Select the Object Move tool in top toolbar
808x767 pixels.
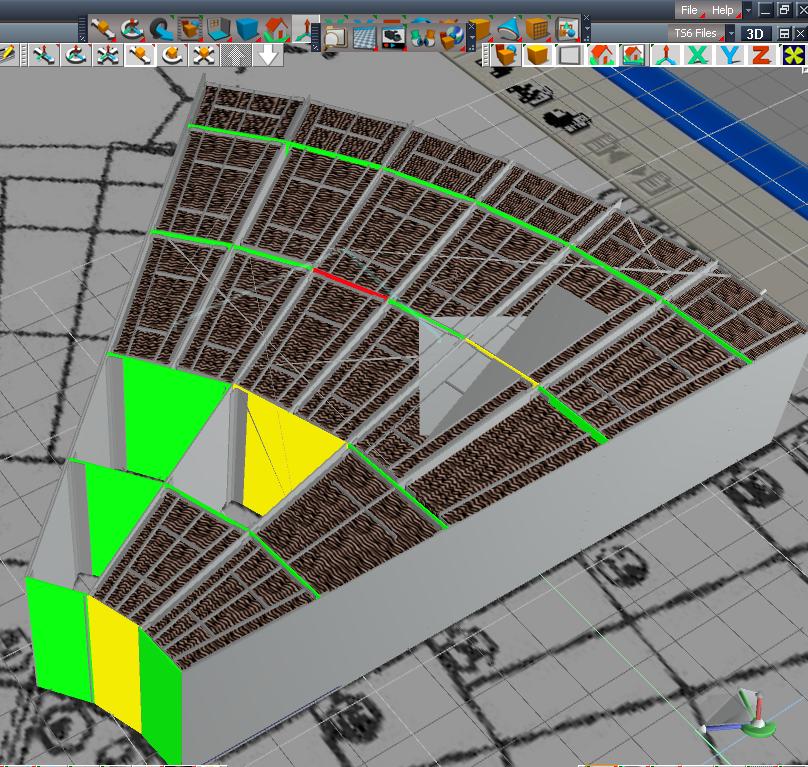pyautogui.click(x=103, y=28)
